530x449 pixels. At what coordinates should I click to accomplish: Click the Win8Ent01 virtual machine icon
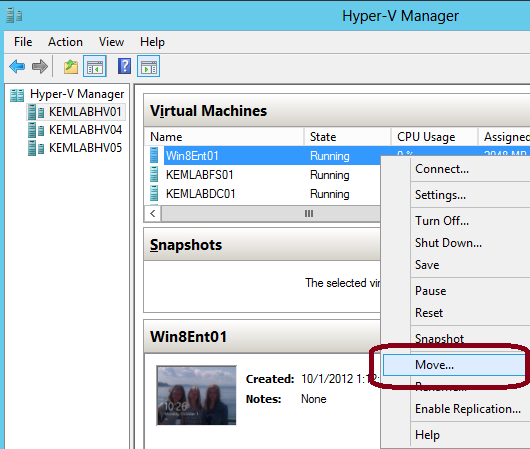pyautogui.click(x=154, y=155)
